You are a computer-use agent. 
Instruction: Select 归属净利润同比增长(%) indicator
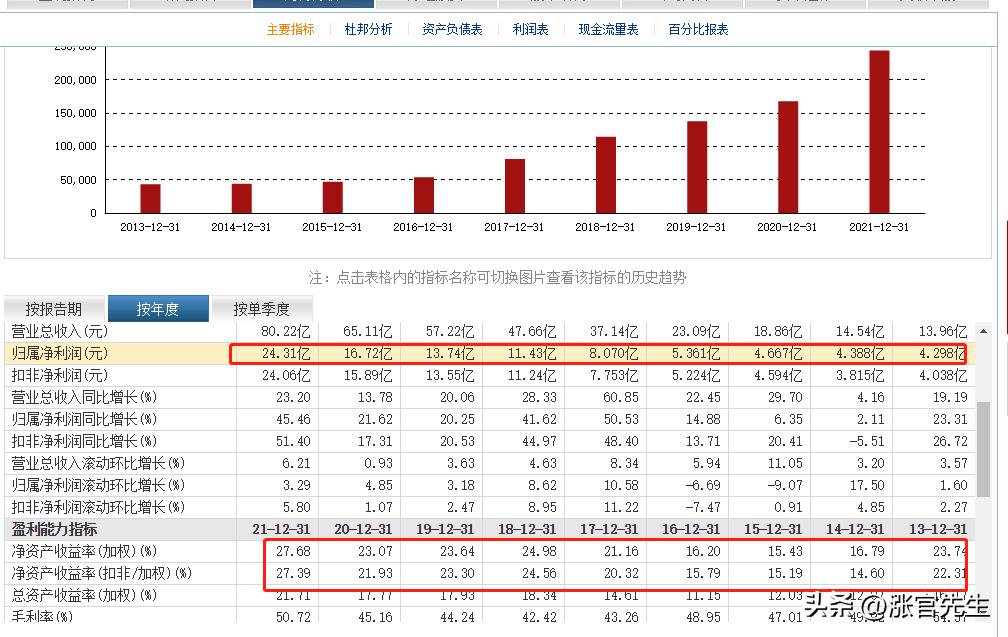tap(84, 419)
